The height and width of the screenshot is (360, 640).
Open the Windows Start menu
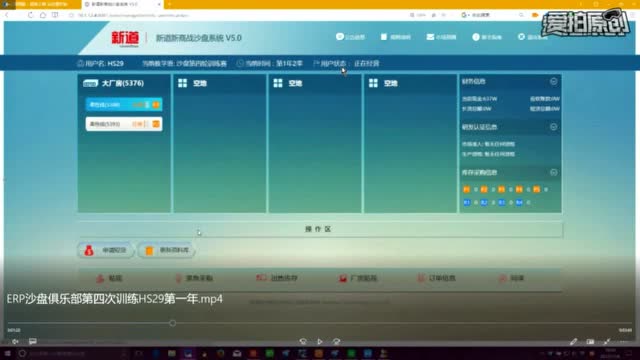pyautogui.click(x=7, y=353)
